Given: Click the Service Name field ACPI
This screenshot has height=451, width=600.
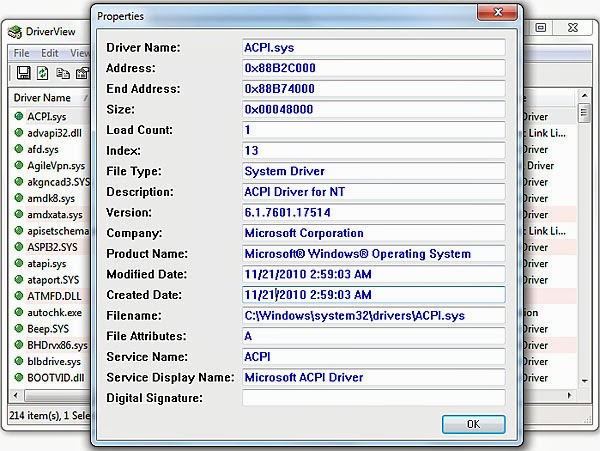Looking at the screenshot, I should pos(373,357).
